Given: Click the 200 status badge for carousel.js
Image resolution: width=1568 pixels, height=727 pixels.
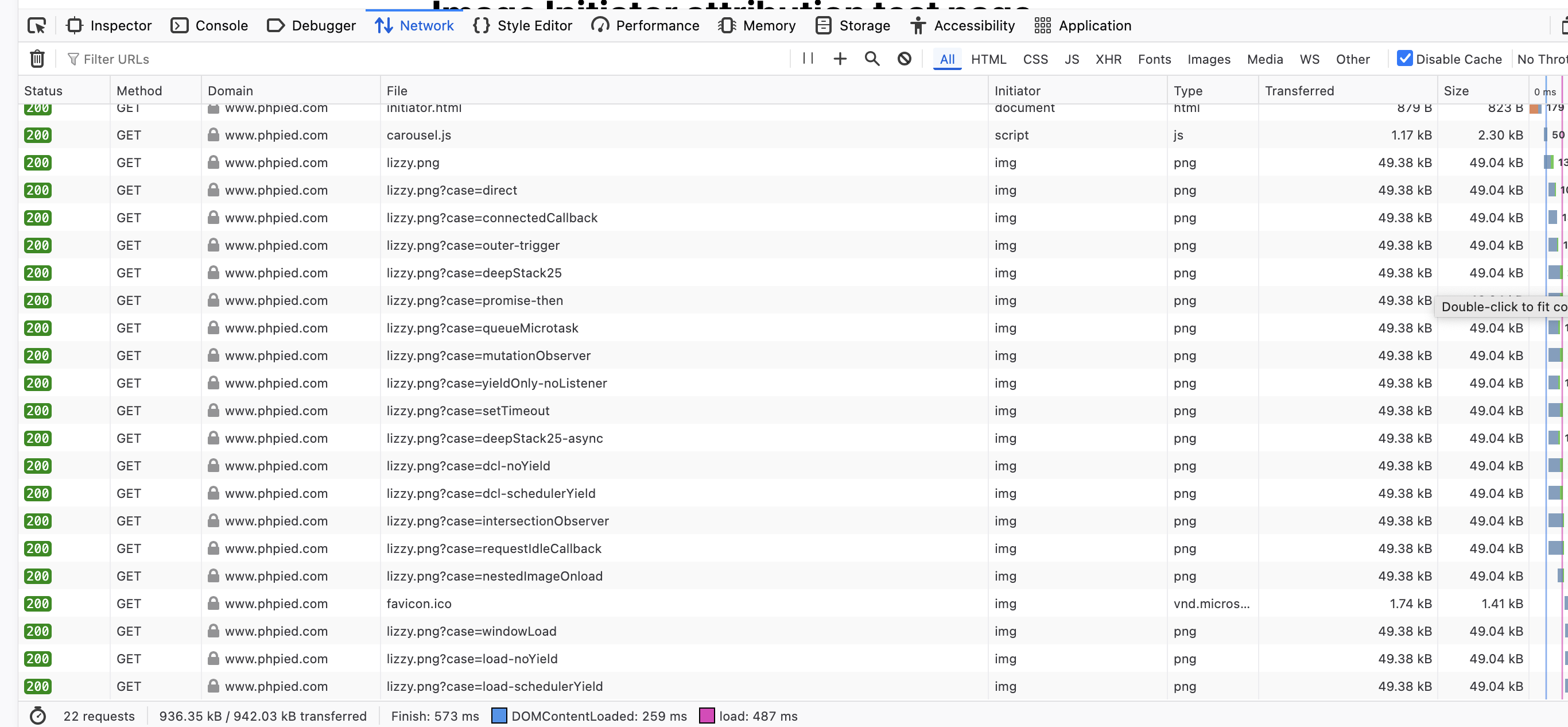Looking at the screenshot, I should (x=38, y=135).
